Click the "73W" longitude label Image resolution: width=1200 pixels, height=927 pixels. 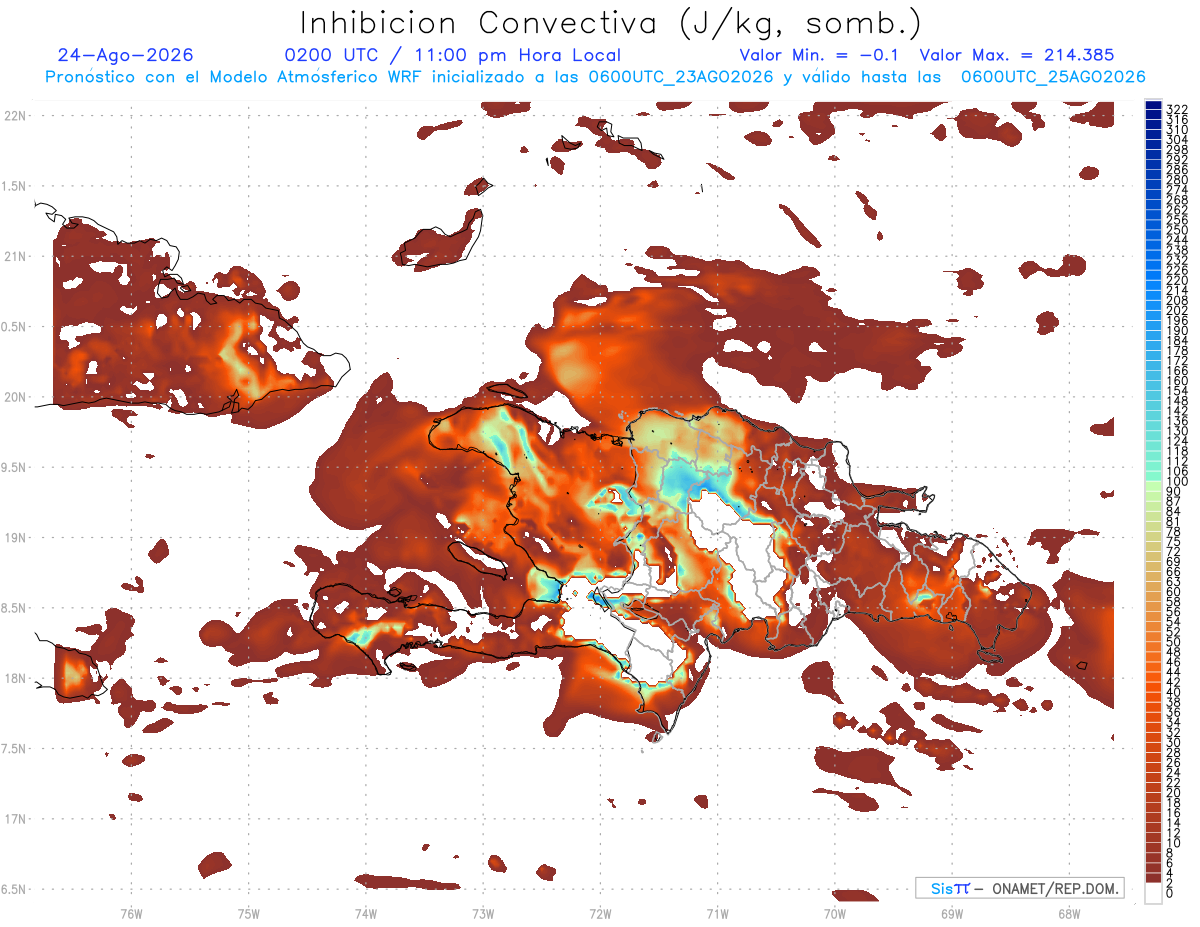tap(483, 913)
